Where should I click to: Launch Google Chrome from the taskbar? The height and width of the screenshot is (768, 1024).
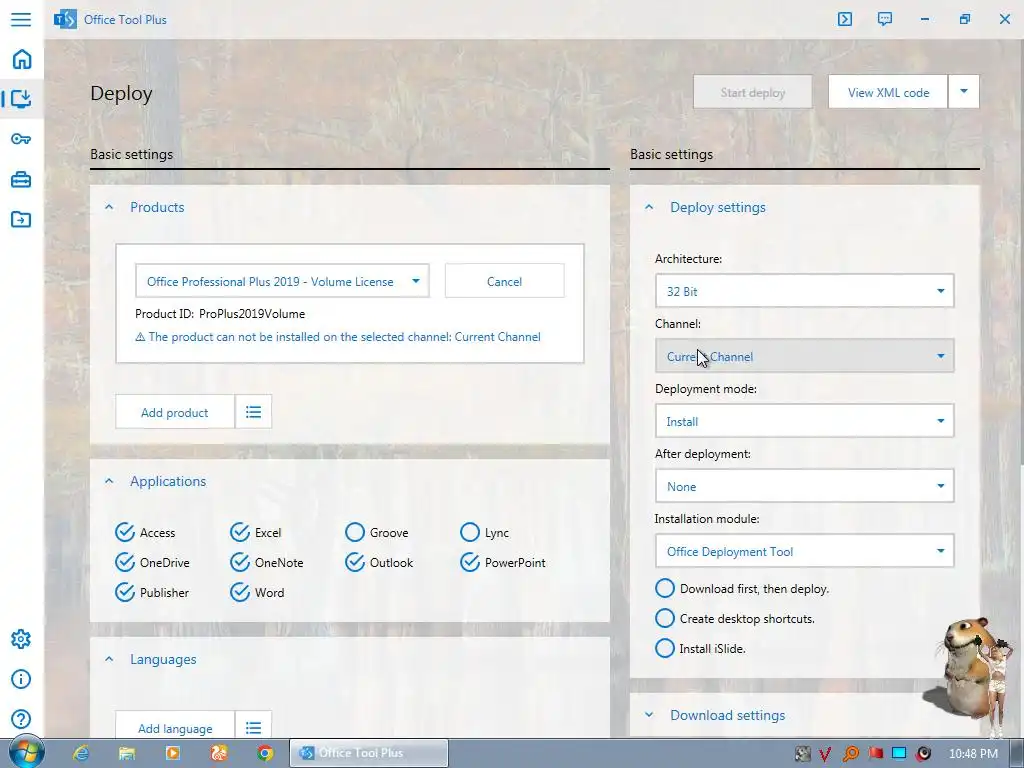[x=264, y=753]
